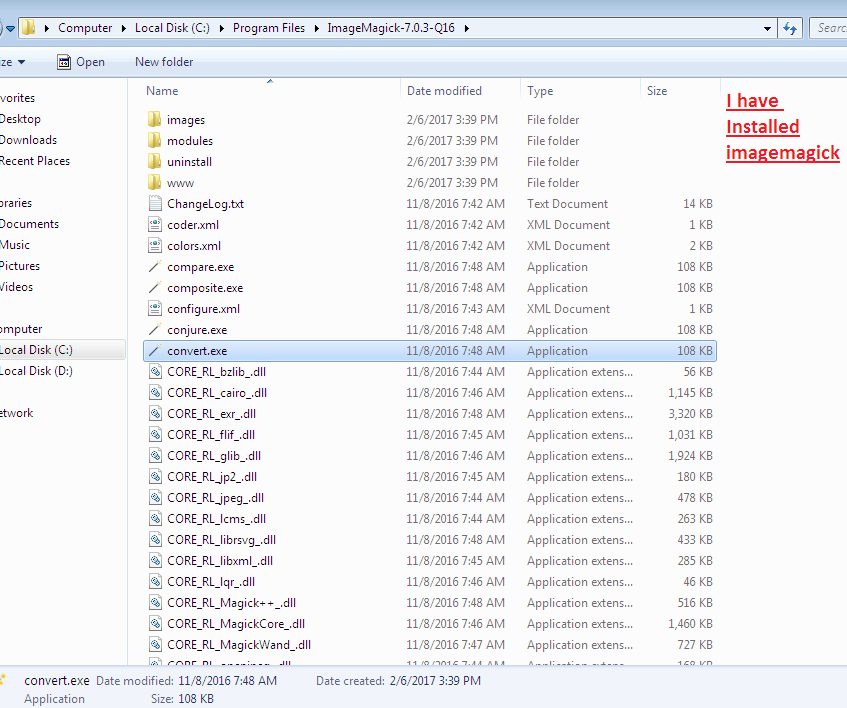This screenshot has height=708, width=847.
Task: Sort files by Date modified column
Action: tap(444, 91)
